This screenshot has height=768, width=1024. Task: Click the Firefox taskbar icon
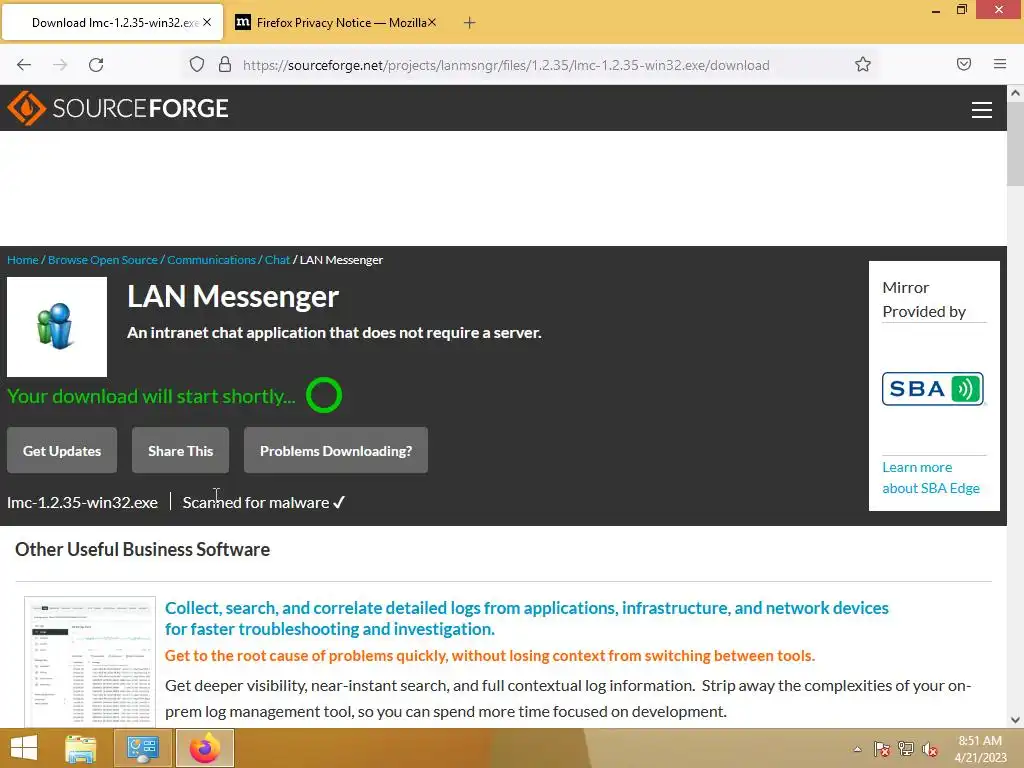(x=204, y=748)
